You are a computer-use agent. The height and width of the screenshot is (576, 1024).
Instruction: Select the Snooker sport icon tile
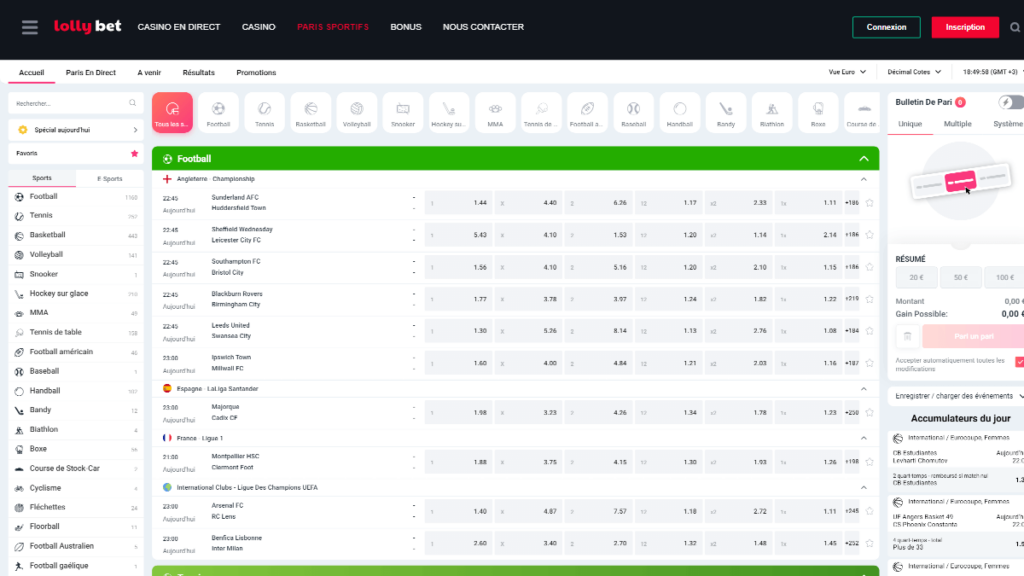403,112
